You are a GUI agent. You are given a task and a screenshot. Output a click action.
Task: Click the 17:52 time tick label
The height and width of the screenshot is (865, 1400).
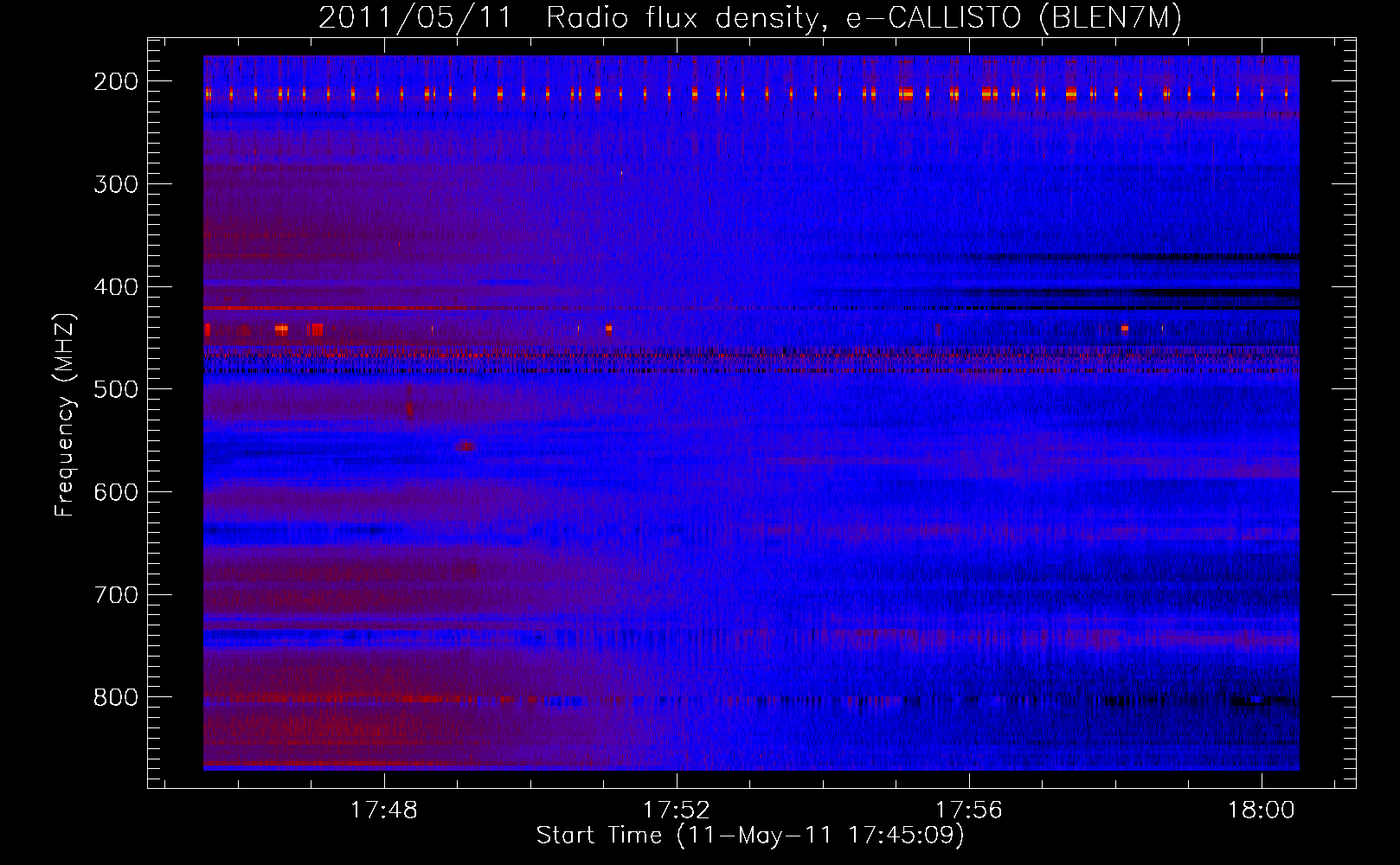[x=677, y=810]
